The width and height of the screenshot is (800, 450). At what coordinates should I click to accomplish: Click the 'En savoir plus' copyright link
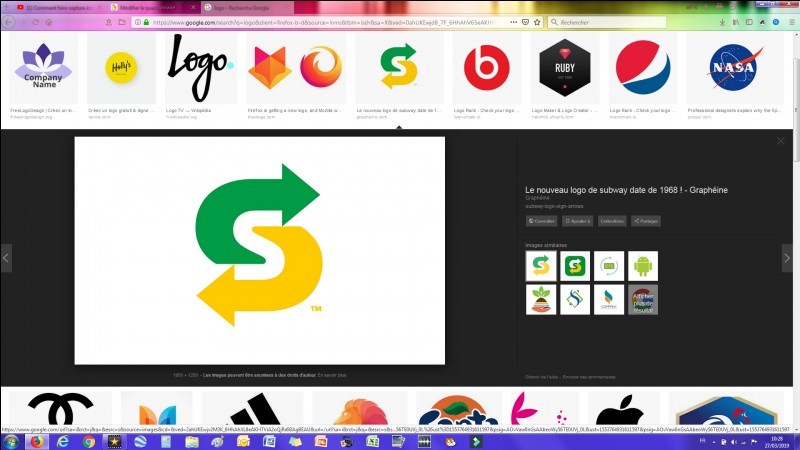pos(332,375)
